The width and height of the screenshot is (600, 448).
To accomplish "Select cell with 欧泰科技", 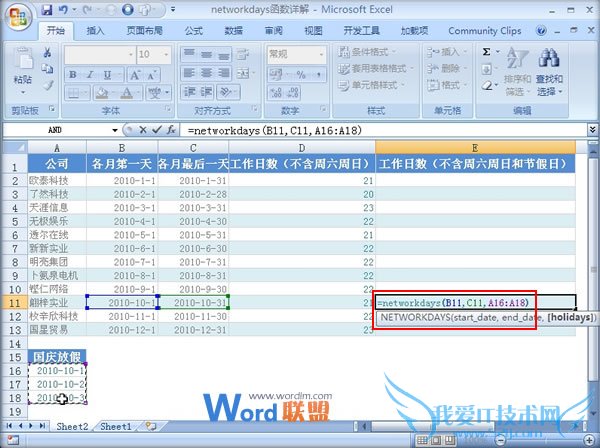I will [x=57, y=180].
